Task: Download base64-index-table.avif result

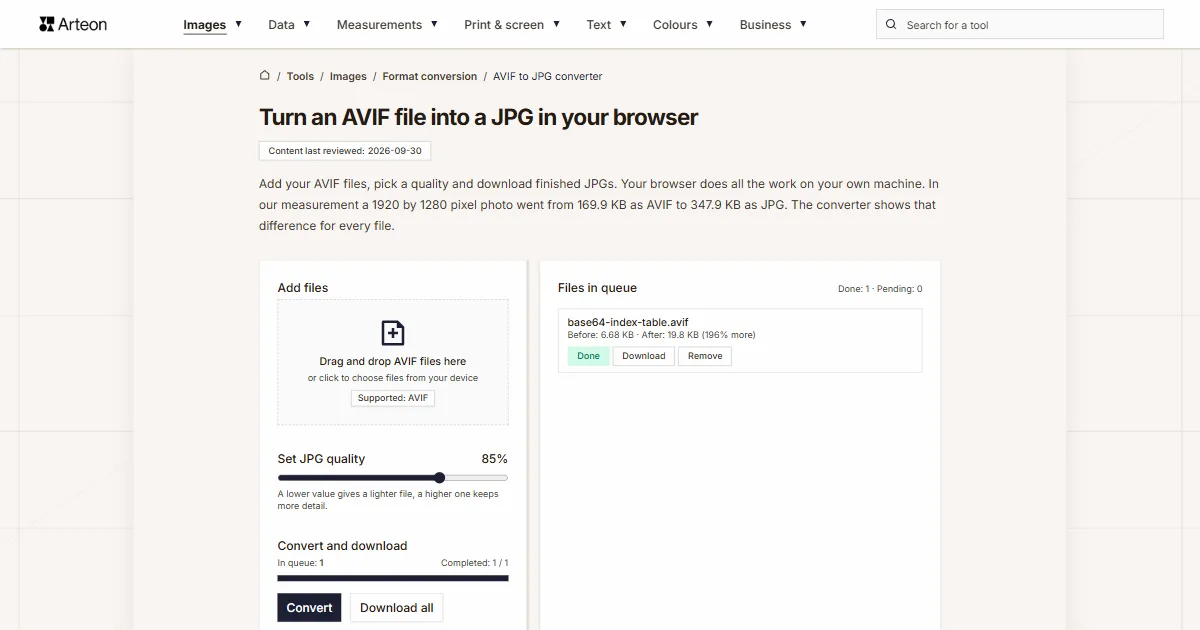Action: 644,356
